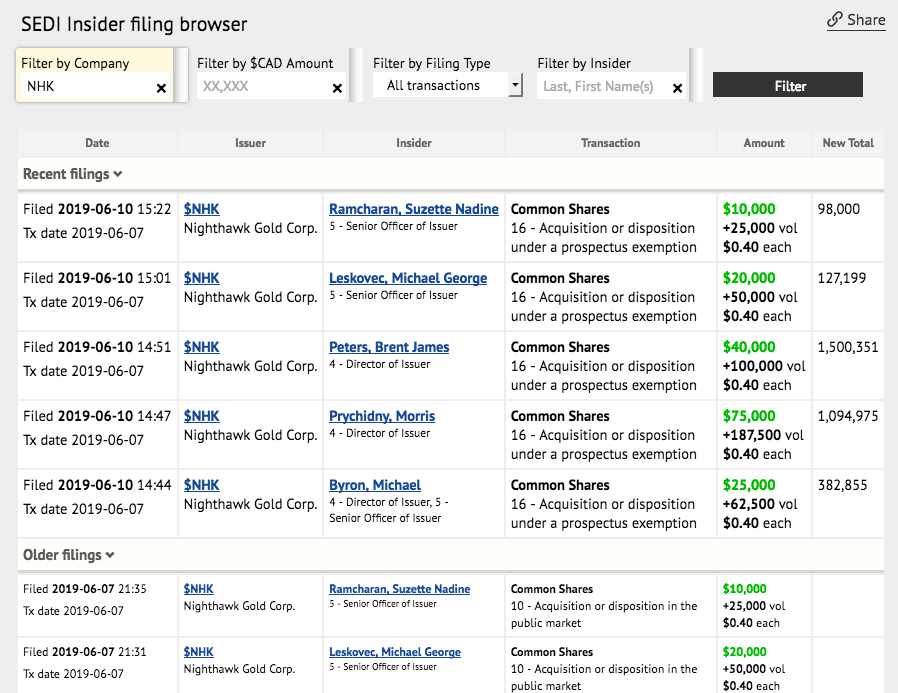
Task: Click the Share link icon
Action: pyautogui.click(x=834, y=20)
